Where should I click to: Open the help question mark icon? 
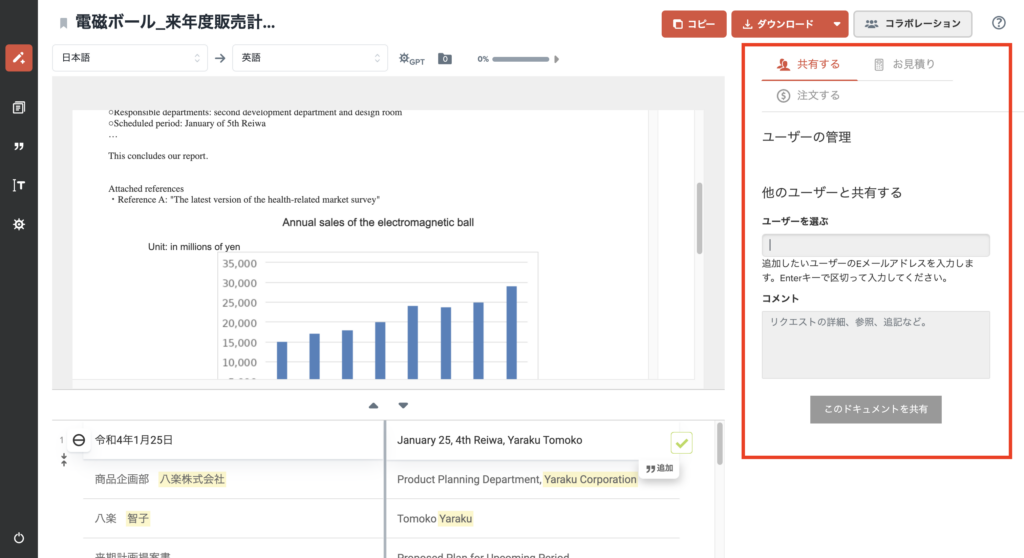[x=998, y=23]
